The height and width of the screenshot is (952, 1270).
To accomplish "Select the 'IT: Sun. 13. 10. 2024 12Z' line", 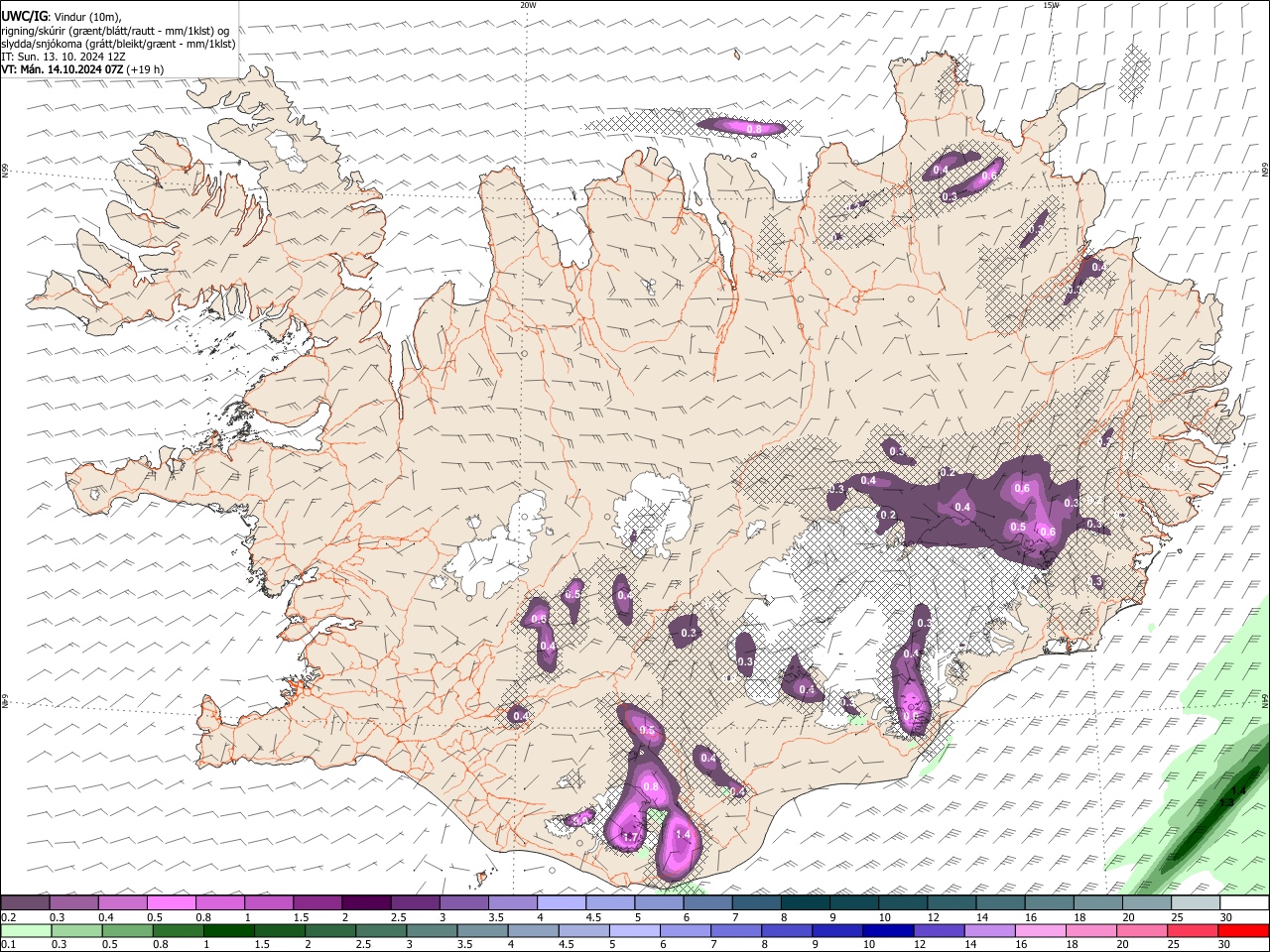I will point(63,57).
